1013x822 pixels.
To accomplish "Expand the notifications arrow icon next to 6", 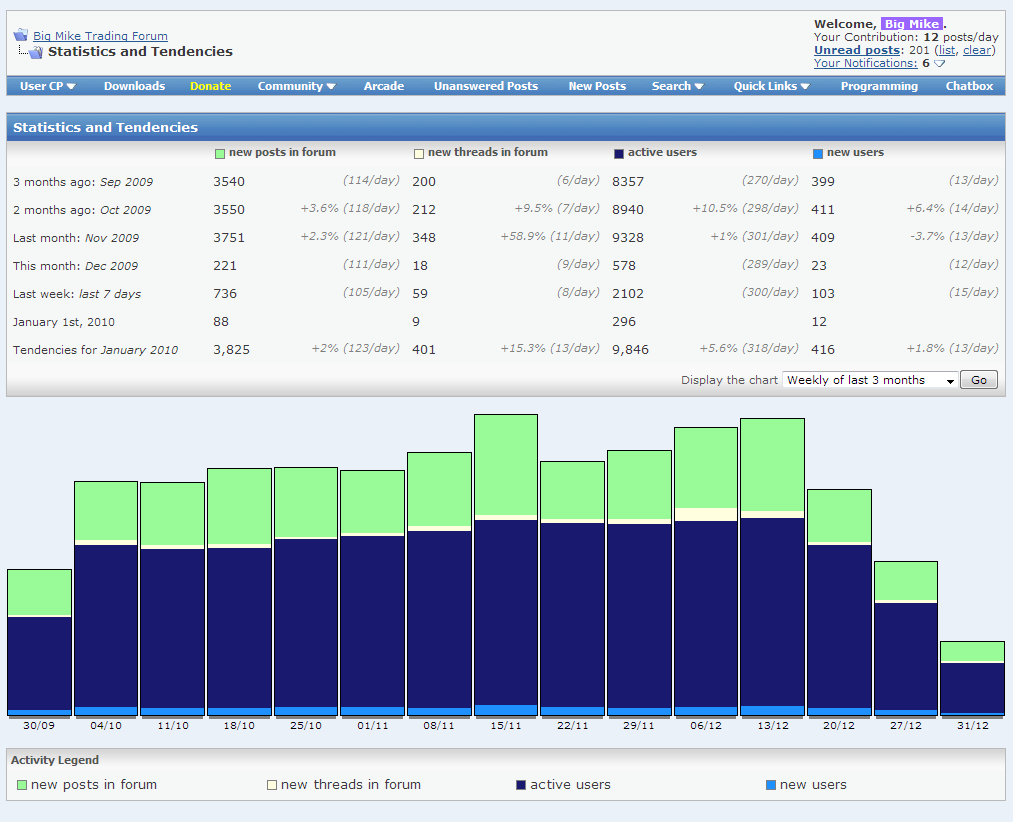I will click(x=940, y=63).
